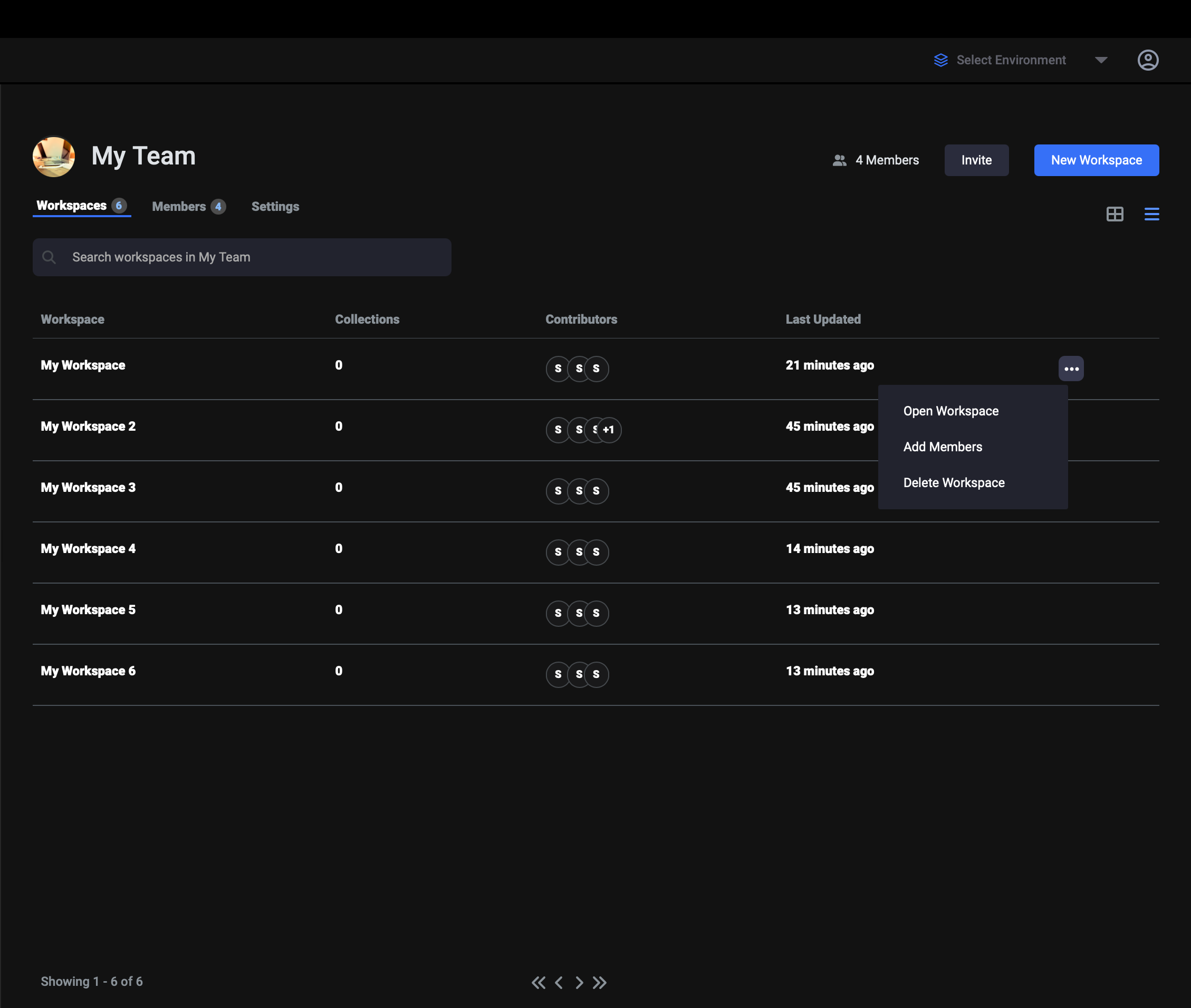Open the Settings tab
Image resolution: width=1191 pixels, height=1008 pixels.
[275, 206]
